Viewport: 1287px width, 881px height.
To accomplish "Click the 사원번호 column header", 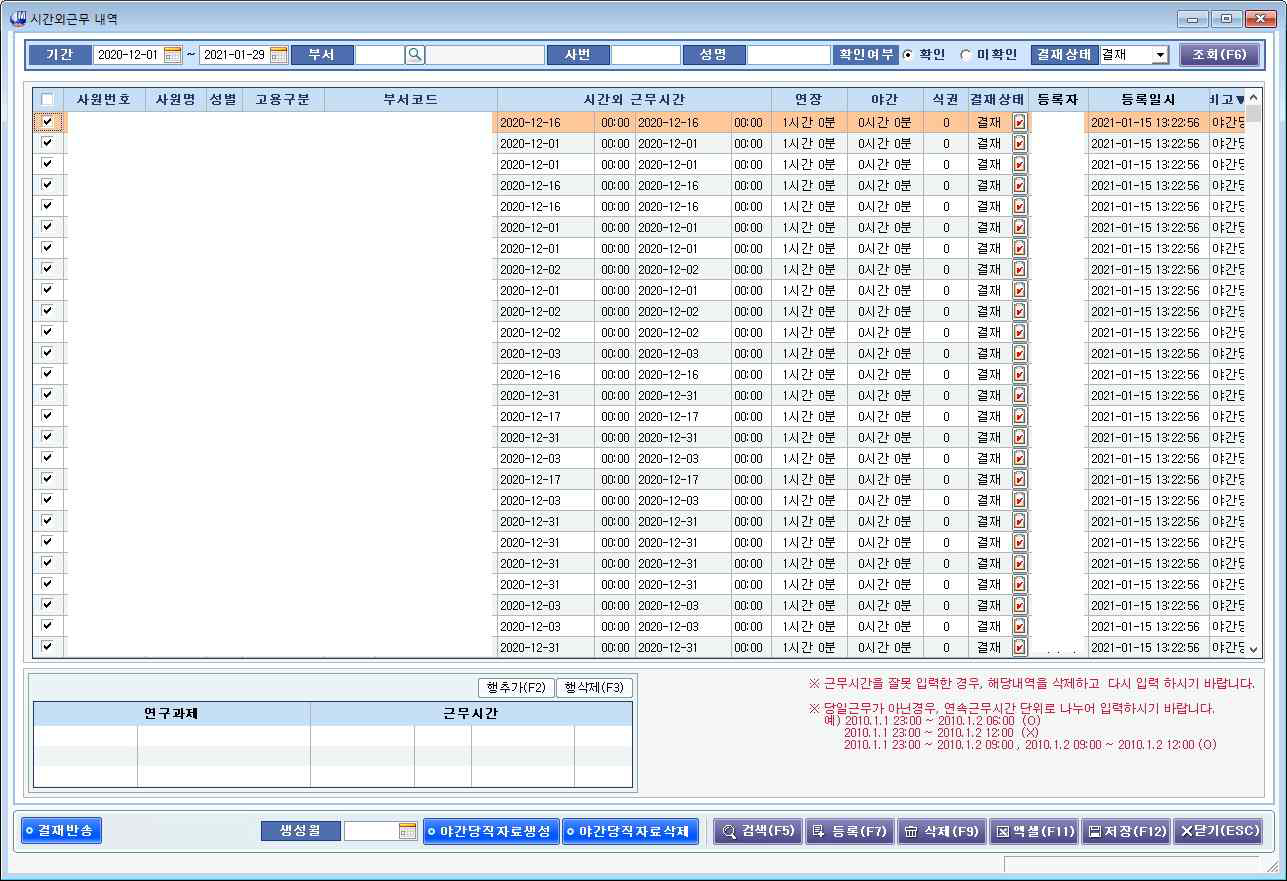I will pyautogui.click(x=104, y=99).
